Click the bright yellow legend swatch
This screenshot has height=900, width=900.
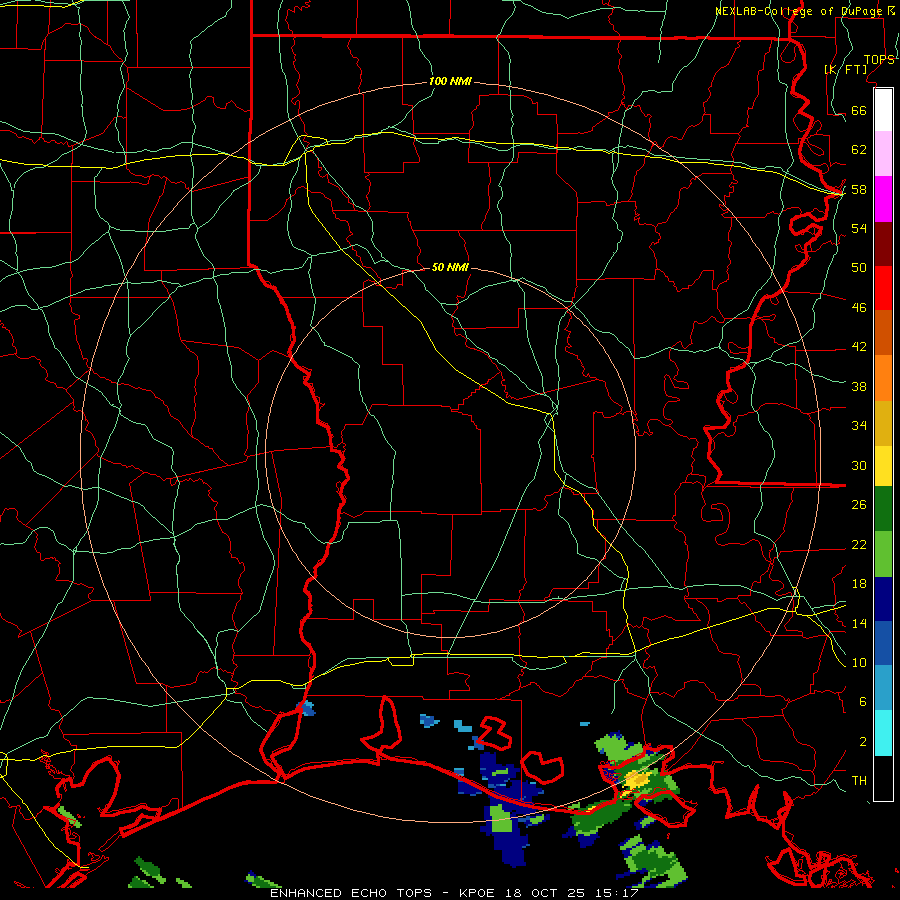[883, 466]
